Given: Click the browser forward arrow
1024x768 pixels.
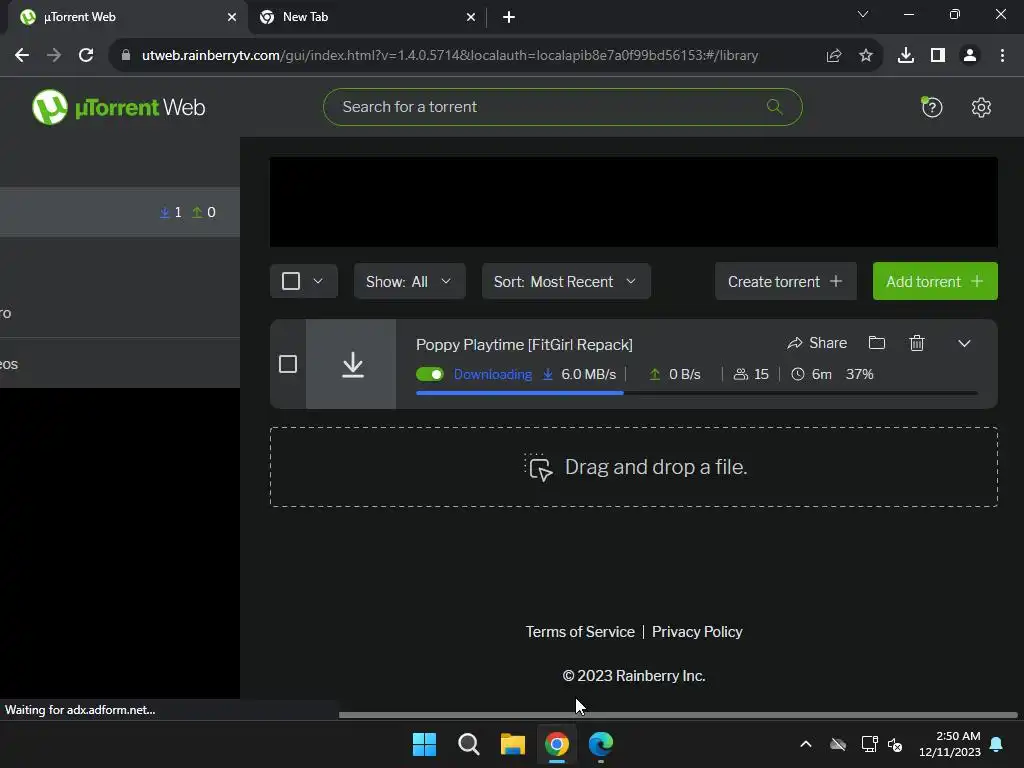Looking at the screenshot, I should click(54, 56).
